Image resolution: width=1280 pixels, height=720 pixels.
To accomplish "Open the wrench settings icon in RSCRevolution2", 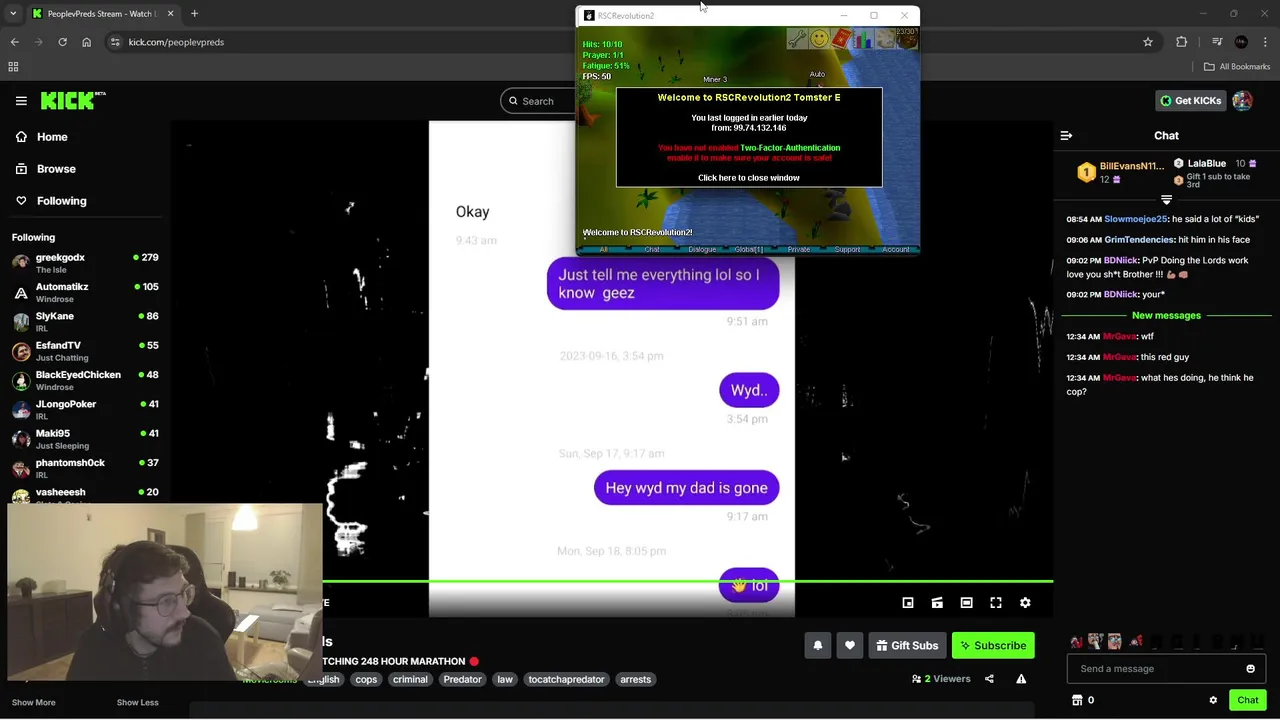I will pos(797,39).
